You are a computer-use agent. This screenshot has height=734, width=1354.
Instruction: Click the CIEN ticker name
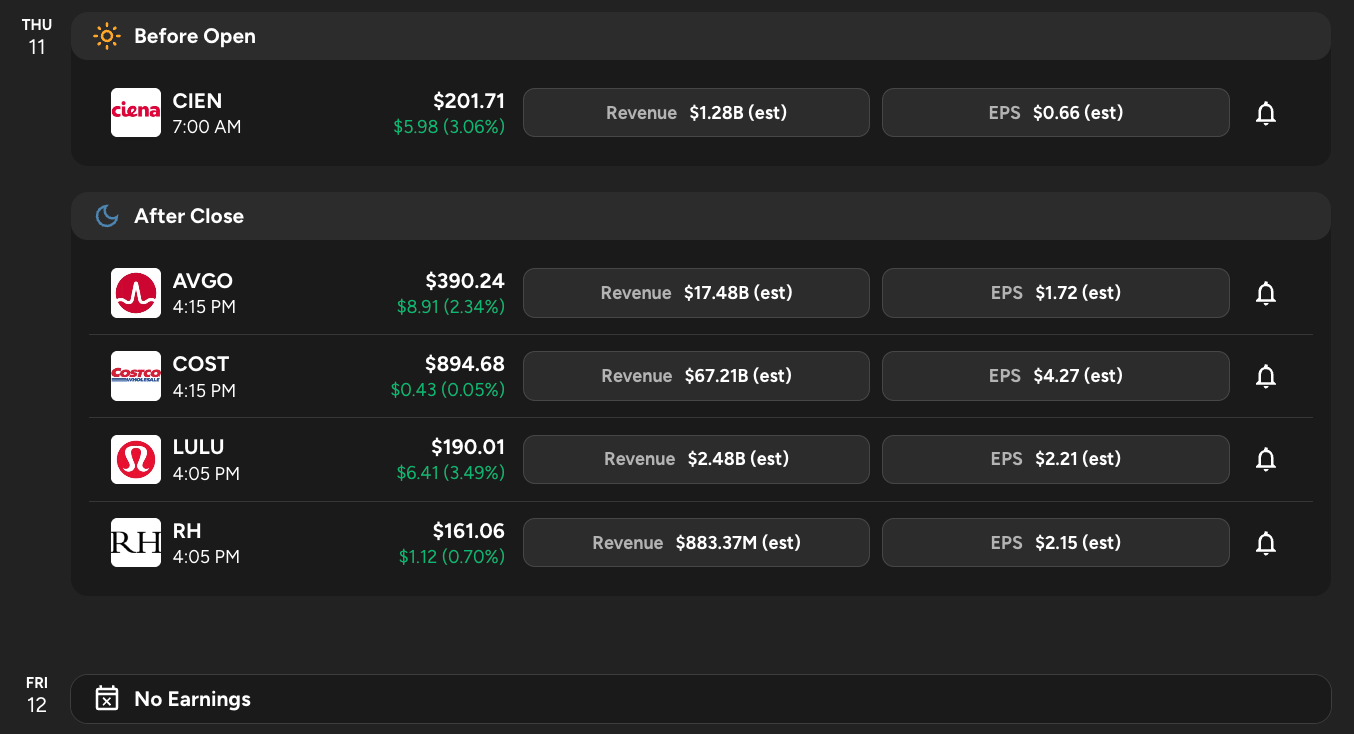click(197, 101)
